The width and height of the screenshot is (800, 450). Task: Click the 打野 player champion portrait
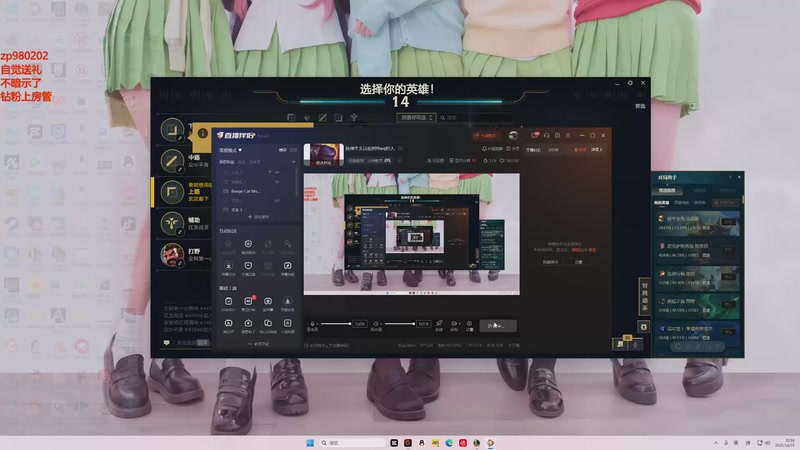[172, 254]
